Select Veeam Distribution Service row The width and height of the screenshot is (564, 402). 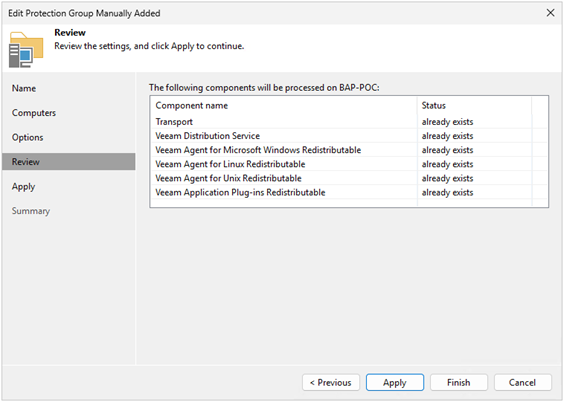point(349,136)
